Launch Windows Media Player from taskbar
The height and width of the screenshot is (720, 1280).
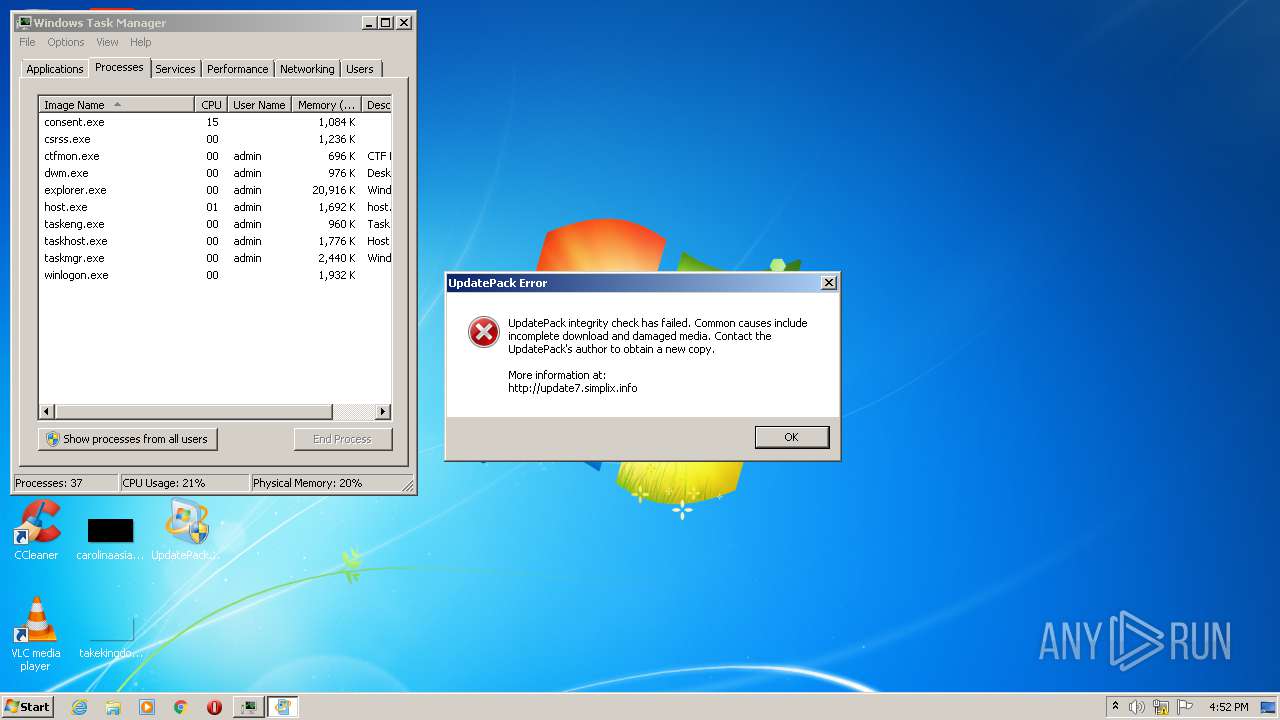tap(147, 707)
